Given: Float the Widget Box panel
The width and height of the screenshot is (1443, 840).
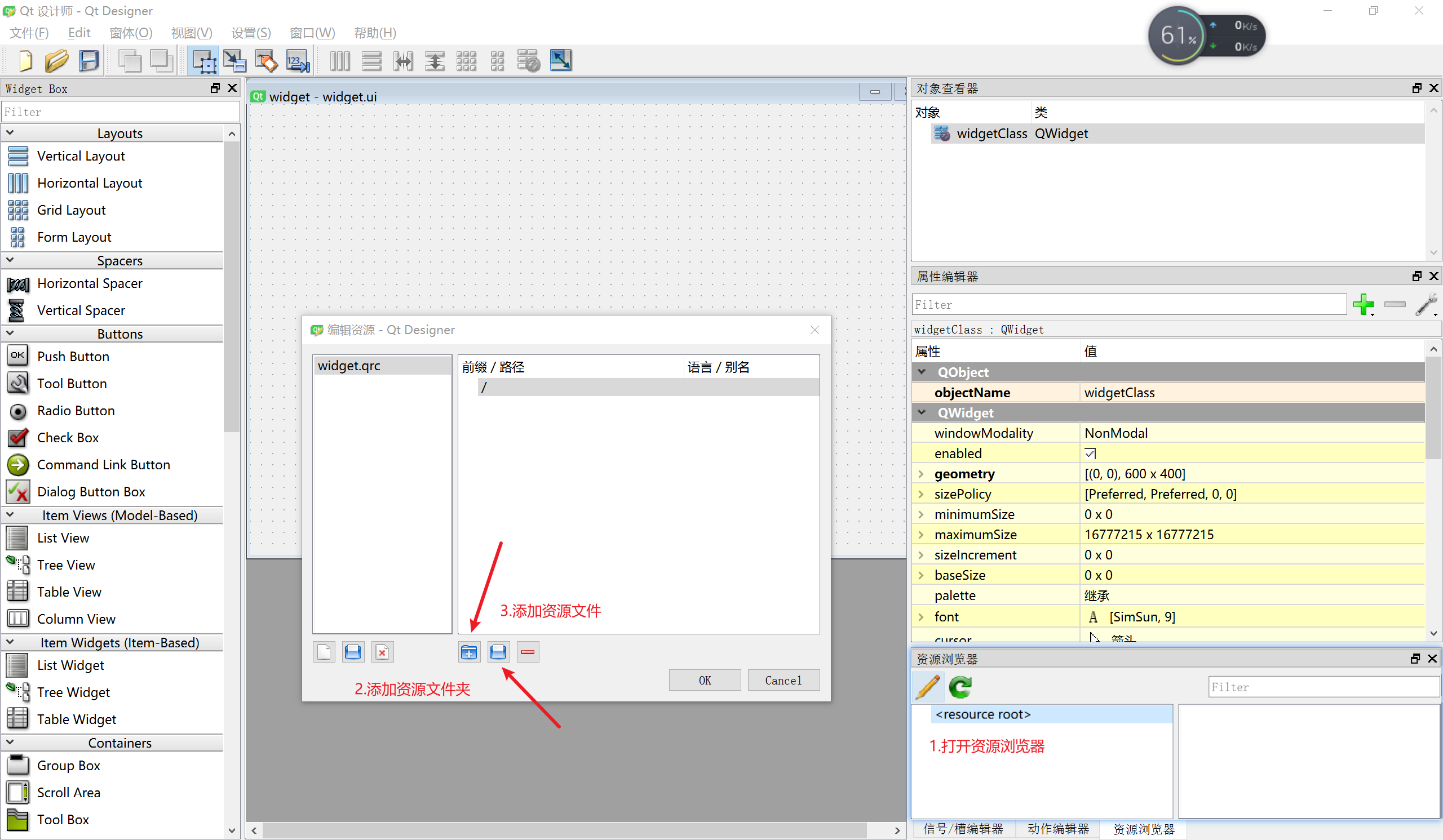Looking at the screenshot, I should 215,88.
